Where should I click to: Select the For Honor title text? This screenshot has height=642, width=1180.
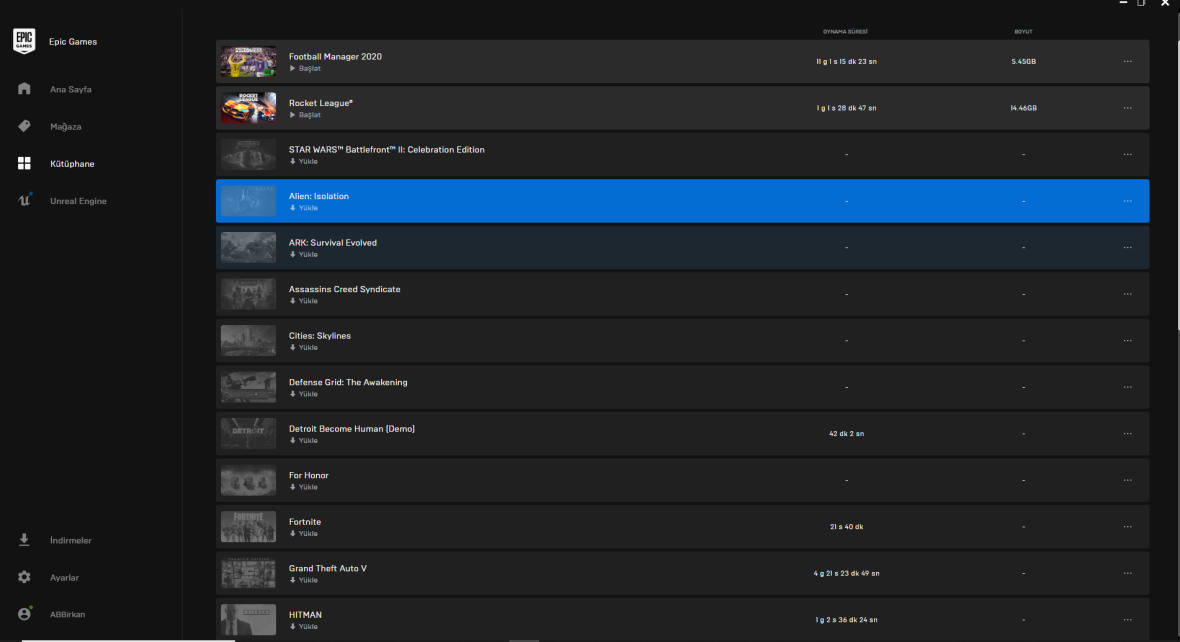309,476
